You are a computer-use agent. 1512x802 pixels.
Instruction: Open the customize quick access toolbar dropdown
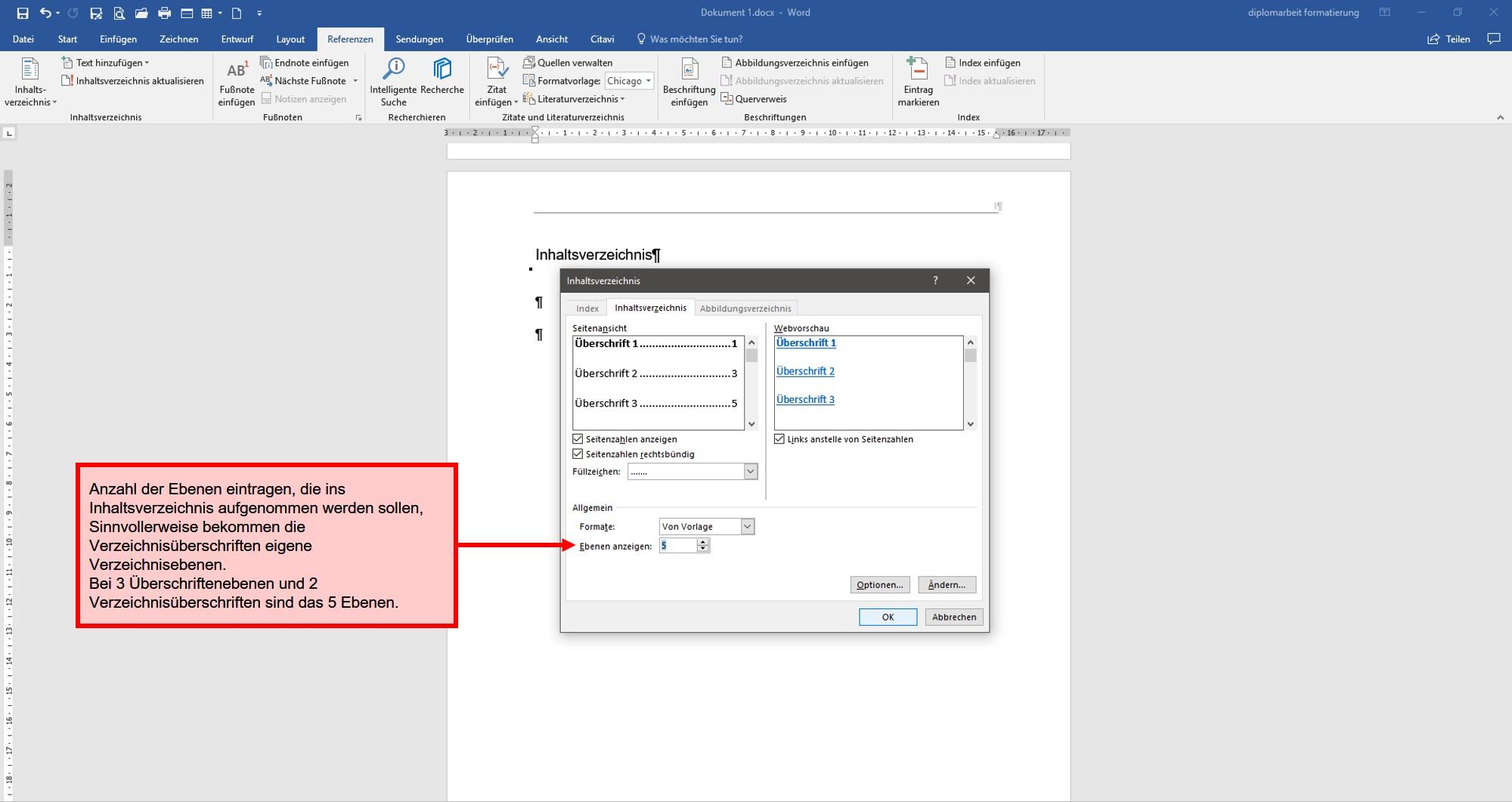point(259,13)
